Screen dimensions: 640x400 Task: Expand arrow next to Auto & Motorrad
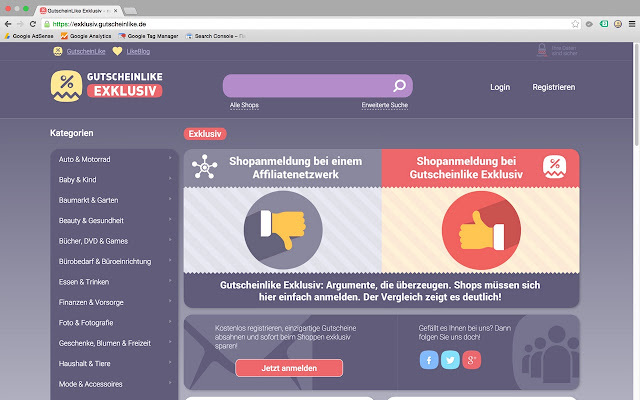coord(170,158)
